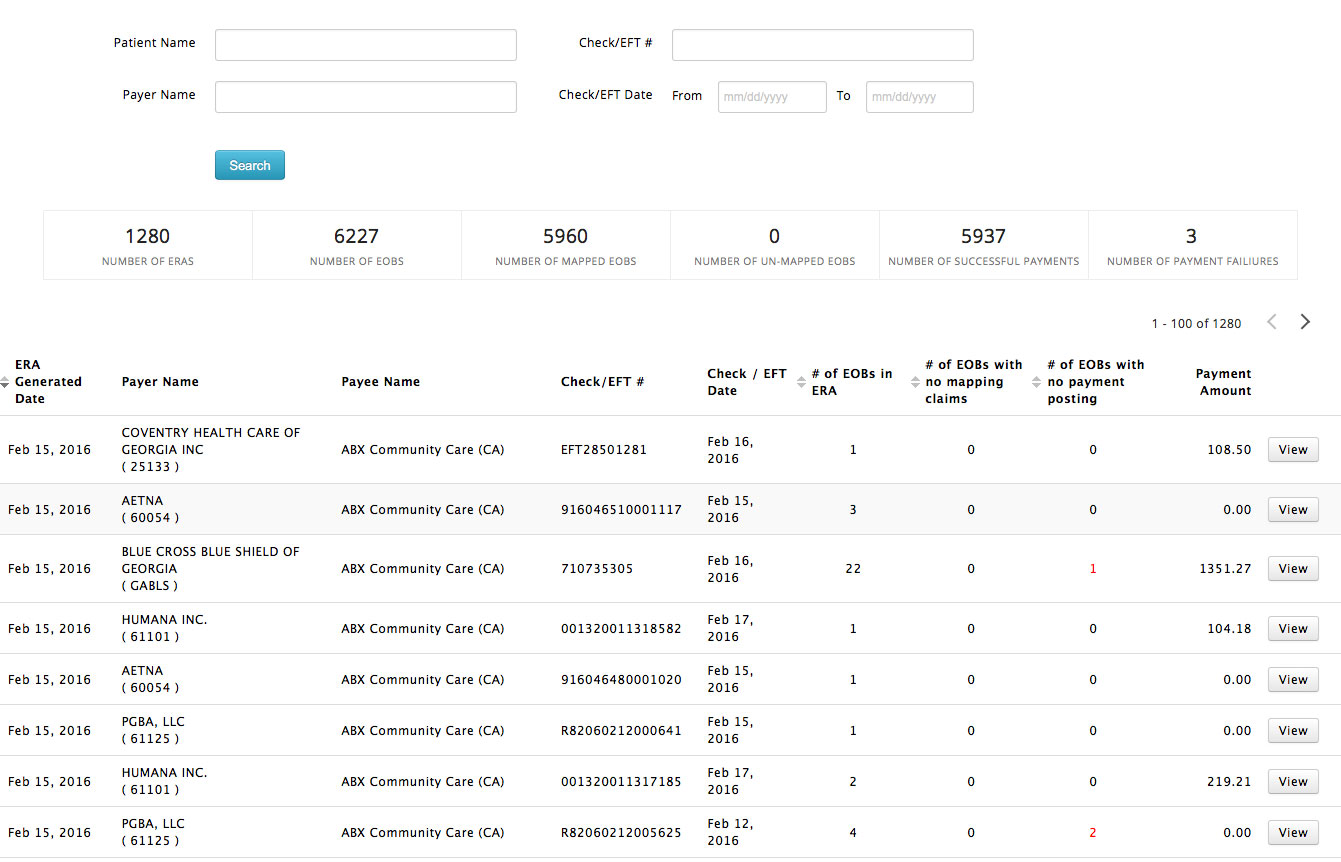The height and width of the screenshot is (862, 1341).
Task: Go to next page of ERA results
Action: pyautogui.click(x=1305, y=322)
